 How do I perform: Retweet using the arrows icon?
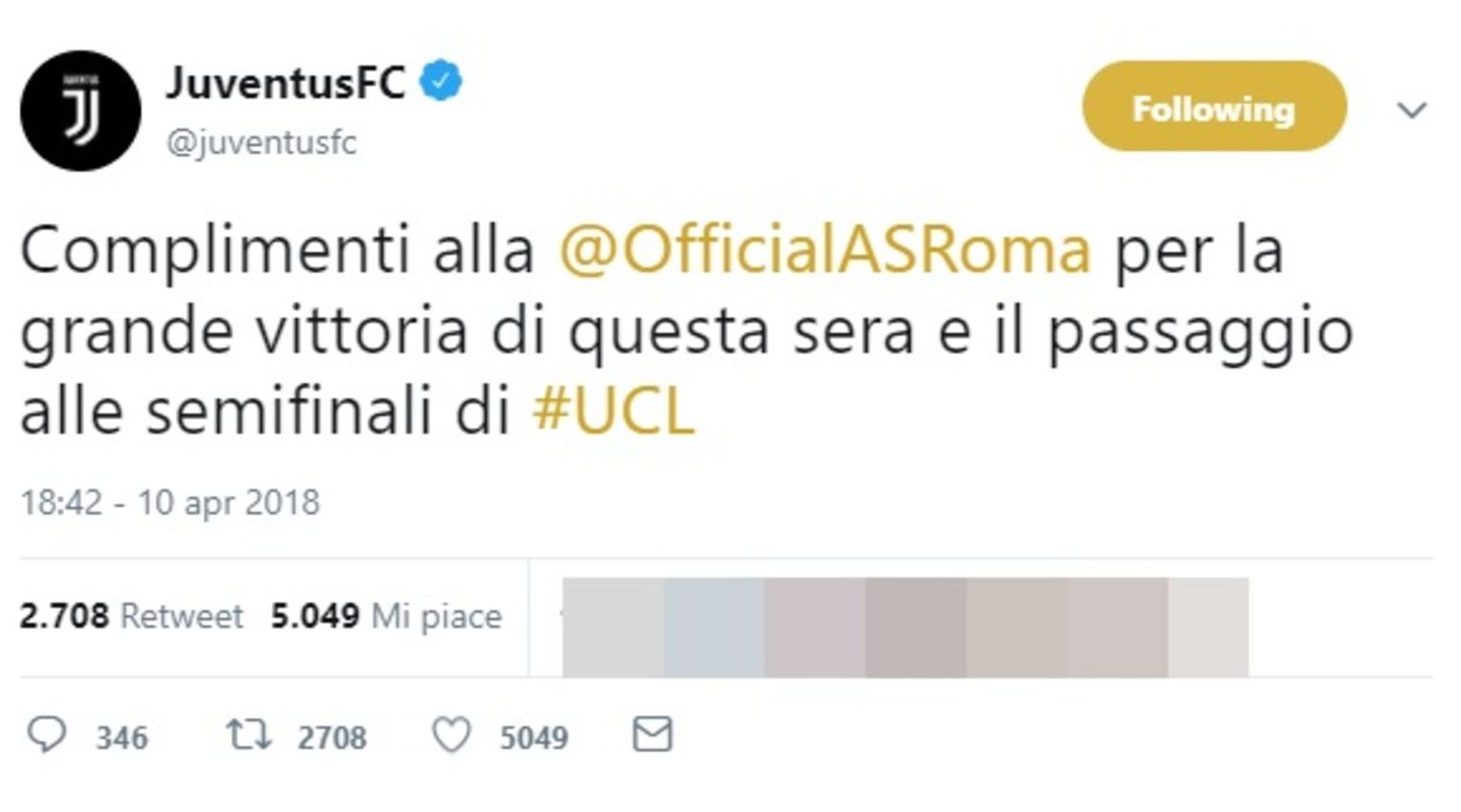click(x=248, y=735)
